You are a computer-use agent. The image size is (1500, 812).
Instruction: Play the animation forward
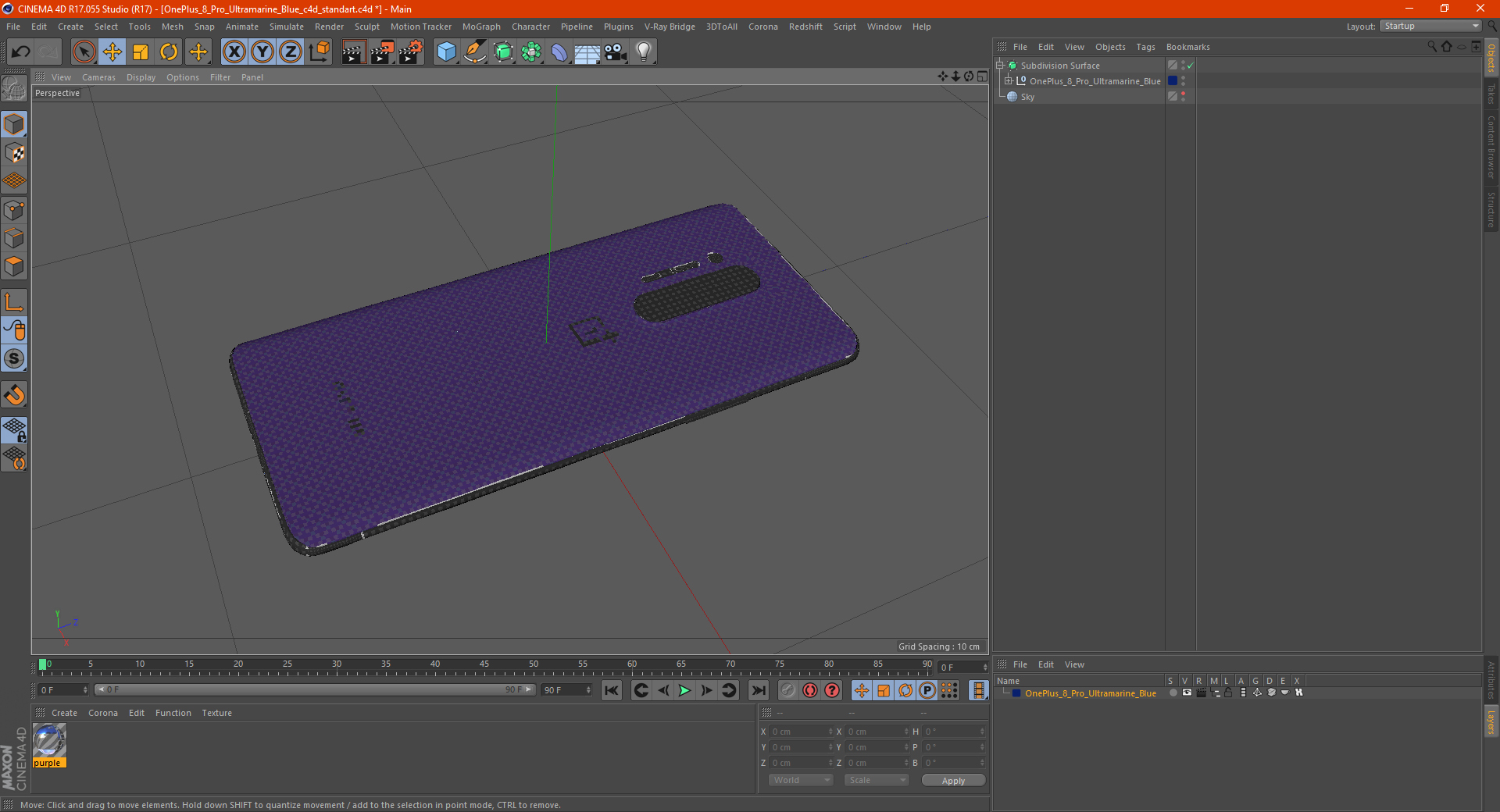click(x=684, y=690)
